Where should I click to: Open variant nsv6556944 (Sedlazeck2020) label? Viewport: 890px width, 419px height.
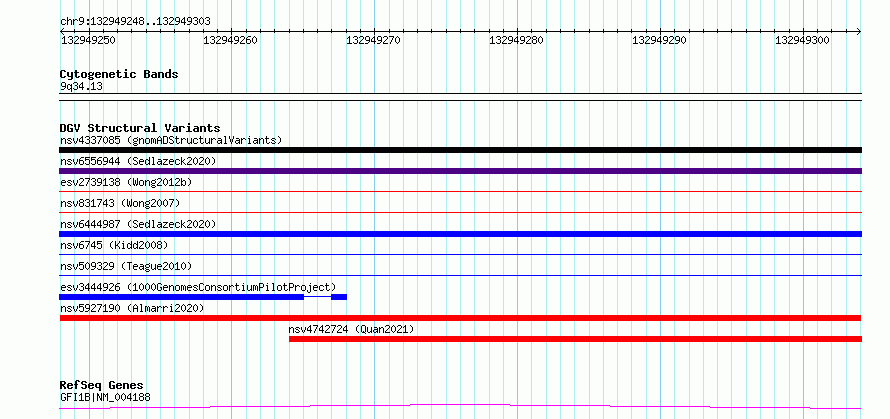(x=138, y=161)
